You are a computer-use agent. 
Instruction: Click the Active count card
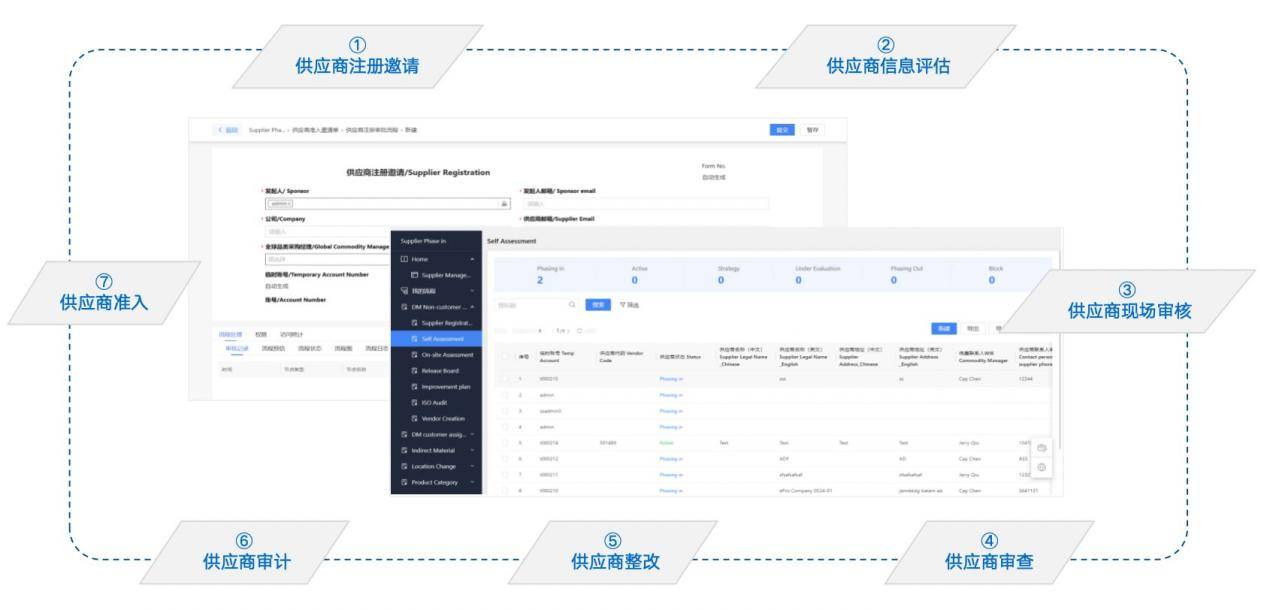pyautogui.click(x=639, y=275)
